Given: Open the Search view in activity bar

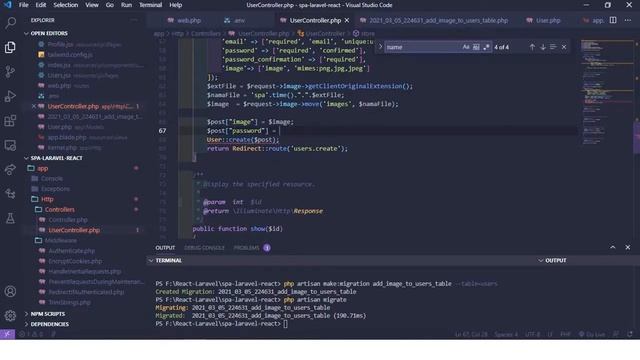Looking at the screenshot, I should (x=10, y=23).
